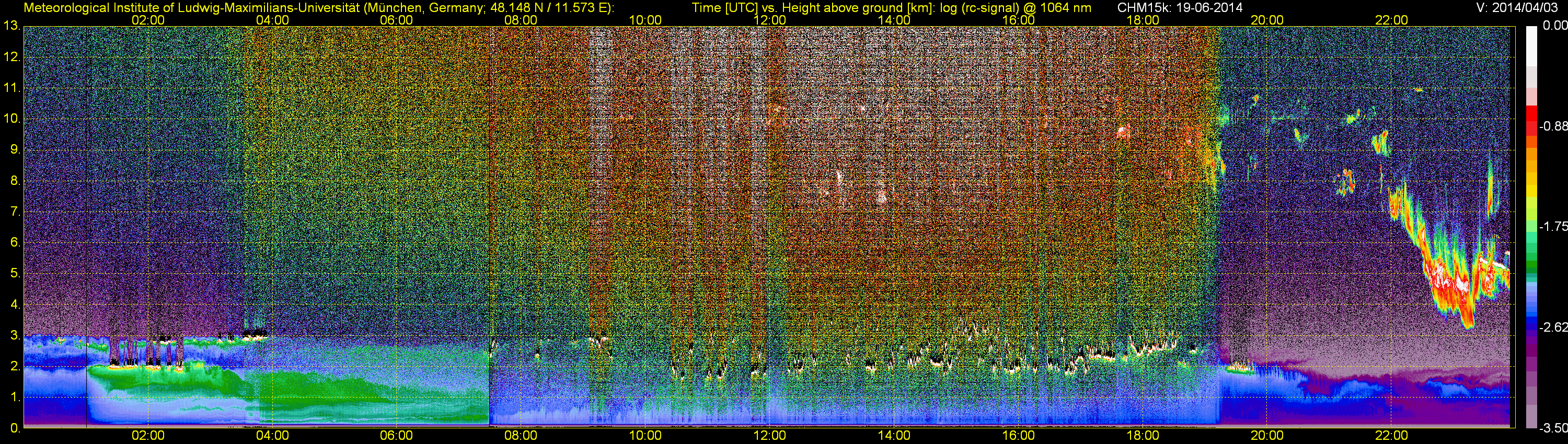The height and width of the screenshot is (444, 1568).
Task: Click the 10:00 label on the bottom time axis
Action: [x=645, y=436]
